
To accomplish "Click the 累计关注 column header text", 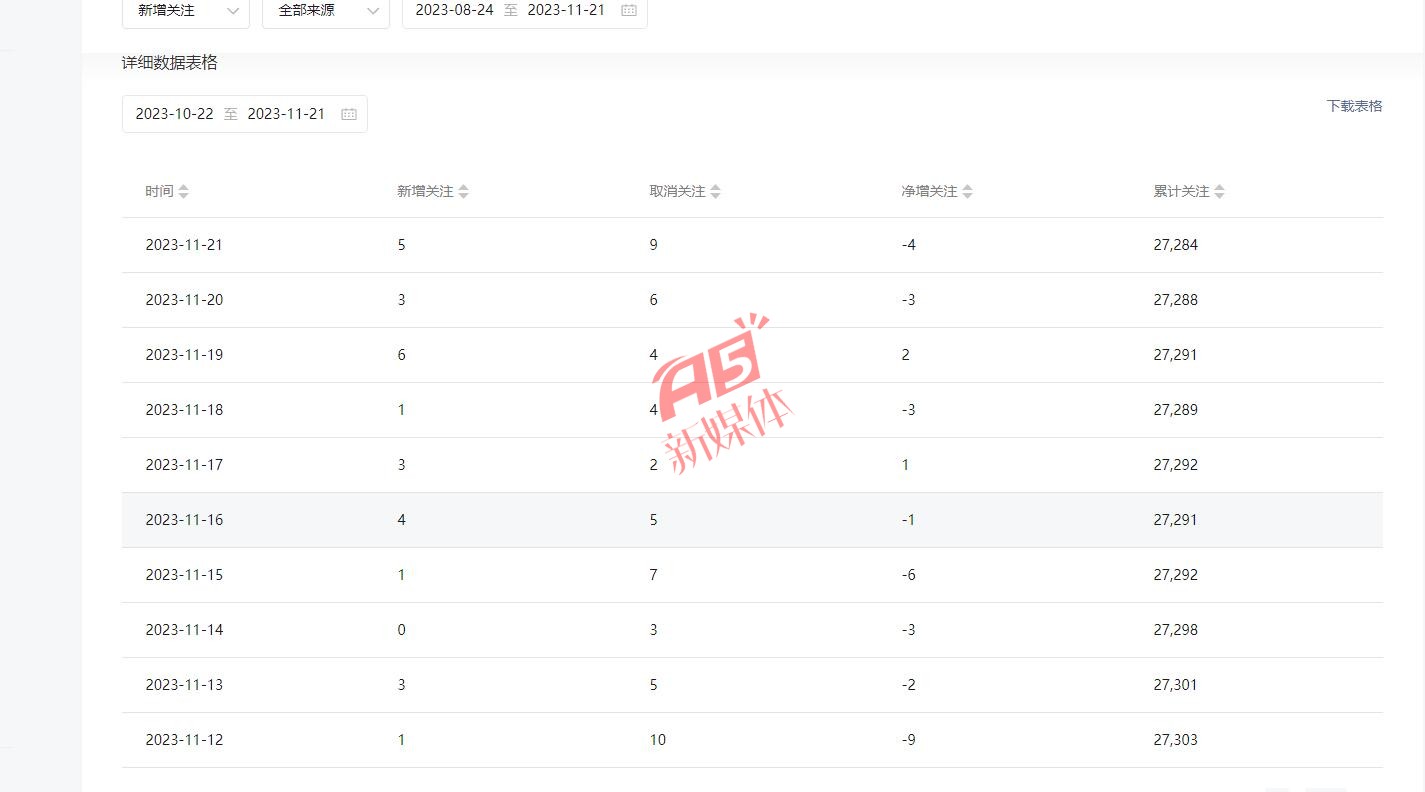I will [x=1181, y=191].
